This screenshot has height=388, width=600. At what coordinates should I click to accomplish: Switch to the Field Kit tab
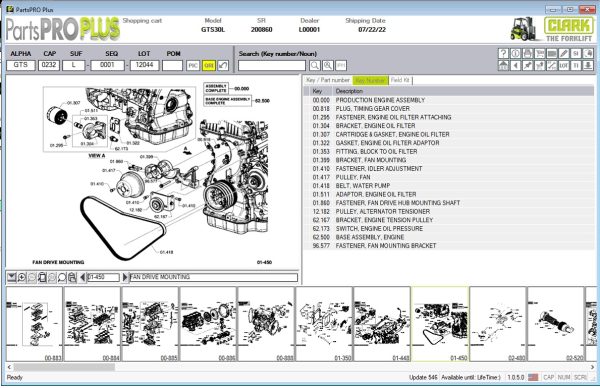400,80
